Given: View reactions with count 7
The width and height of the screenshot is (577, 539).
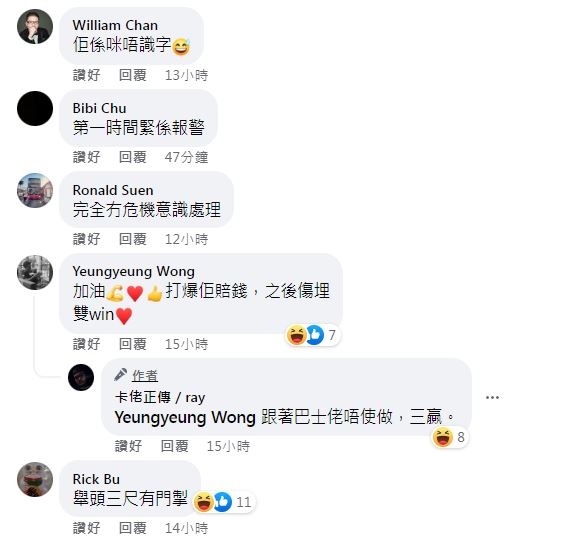Looking at the screenshot, I should pos(313,335).
